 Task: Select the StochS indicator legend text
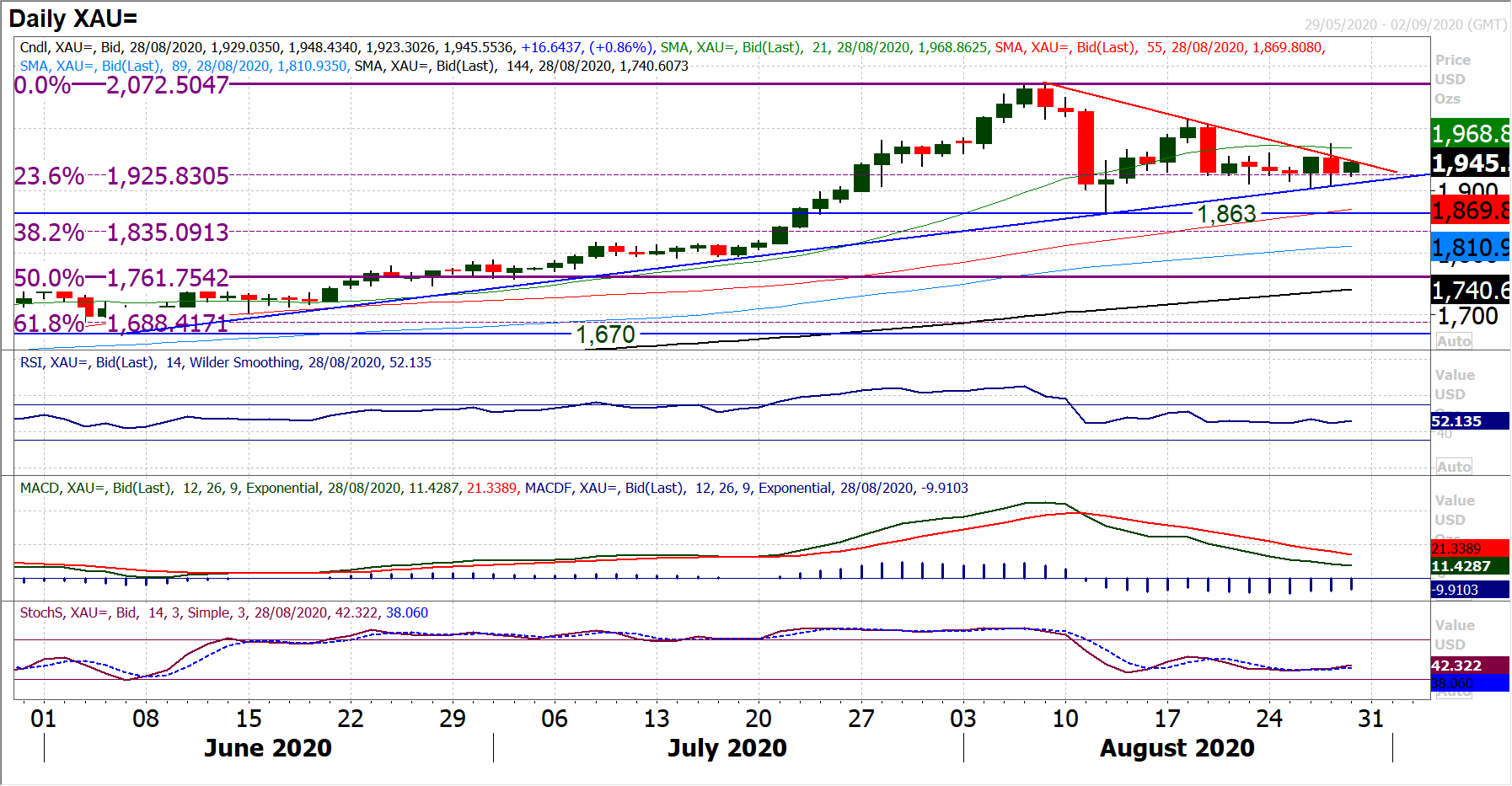pyautogui.click(x=224, y=613)
